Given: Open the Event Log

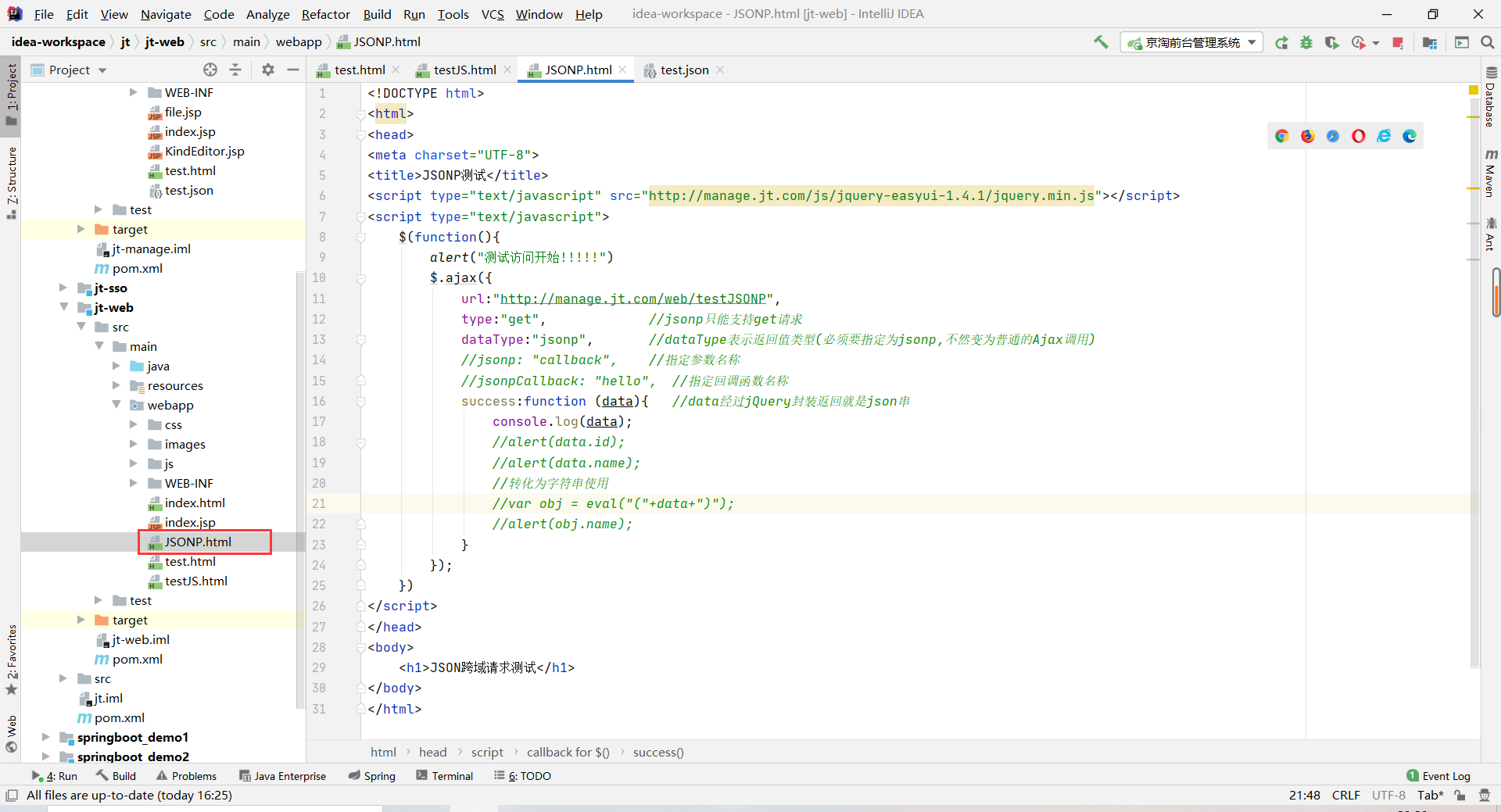Looking at the screenshot, I should 1438,776.
